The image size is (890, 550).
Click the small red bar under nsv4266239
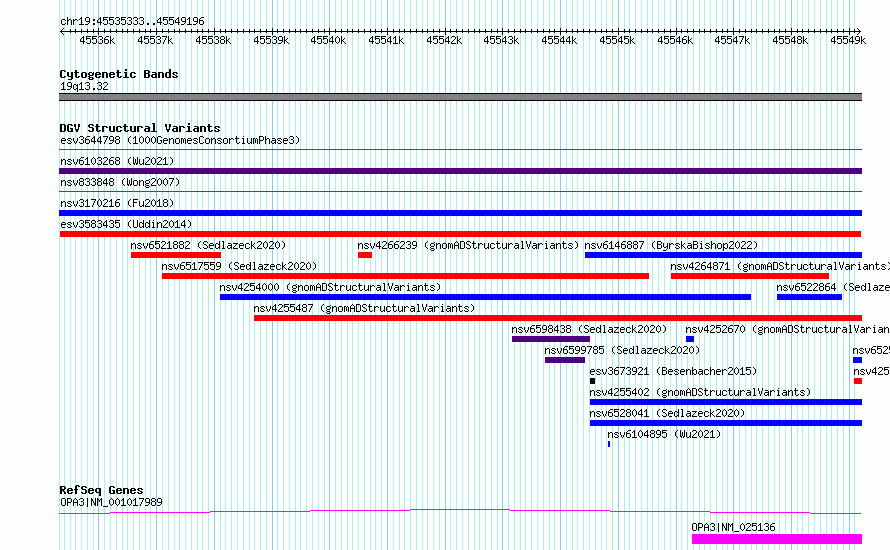(365, 255)
